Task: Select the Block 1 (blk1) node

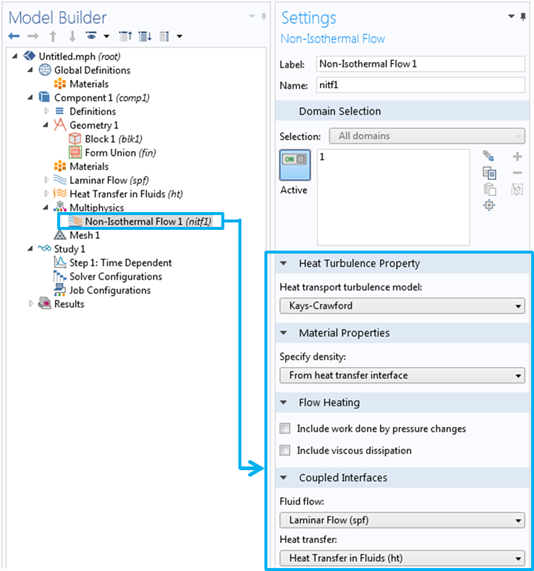Action: [113, 139]
